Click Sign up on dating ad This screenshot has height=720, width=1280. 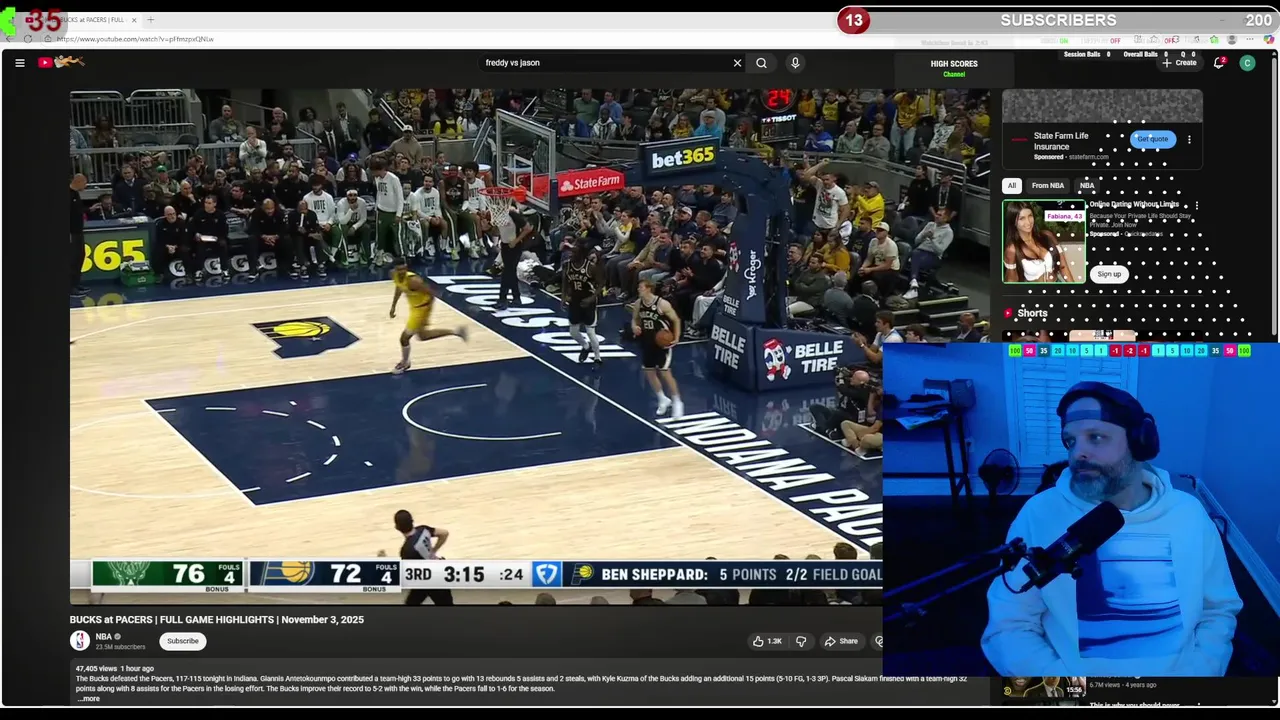(1109, 274)
